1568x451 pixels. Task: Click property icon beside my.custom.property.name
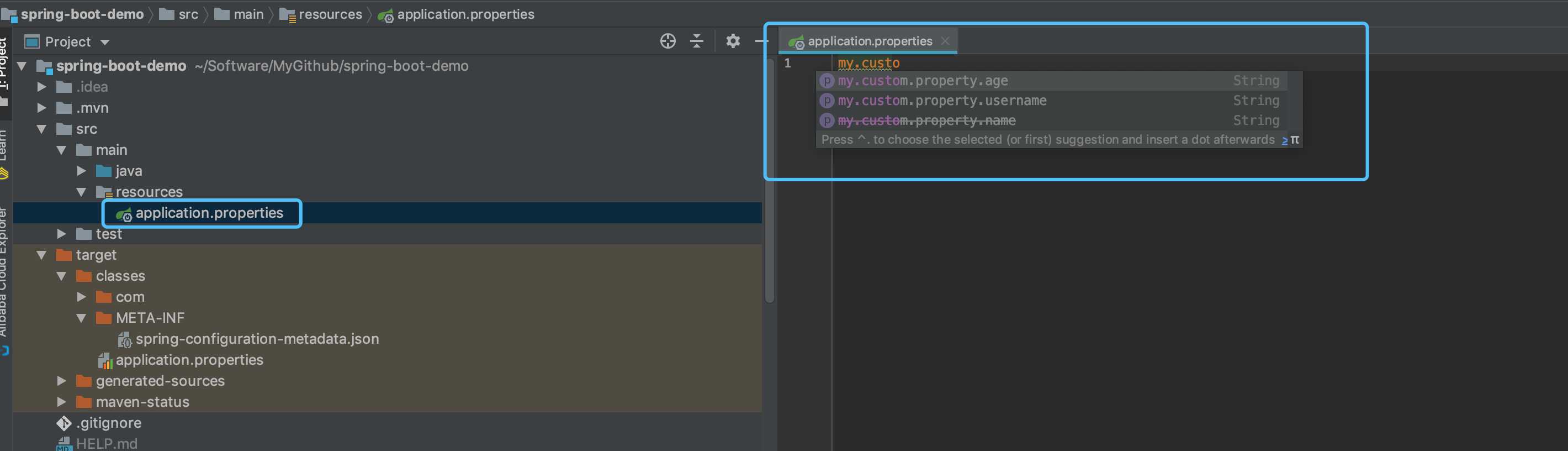(827, 120)
